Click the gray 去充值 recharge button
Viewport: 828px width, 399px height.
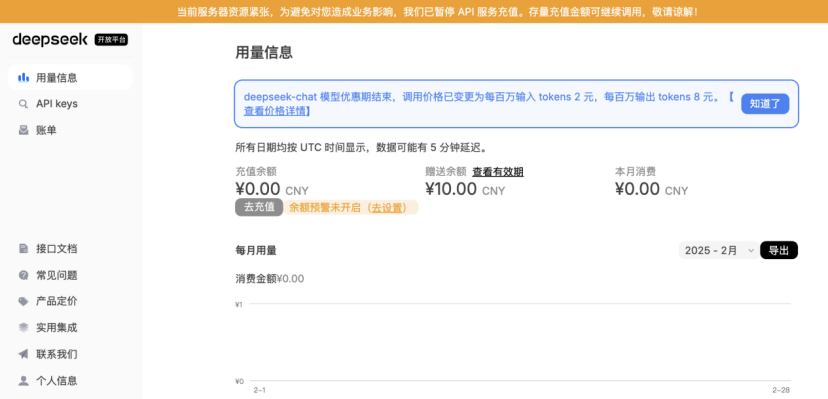pyautogui.click(x=259, y=207)
